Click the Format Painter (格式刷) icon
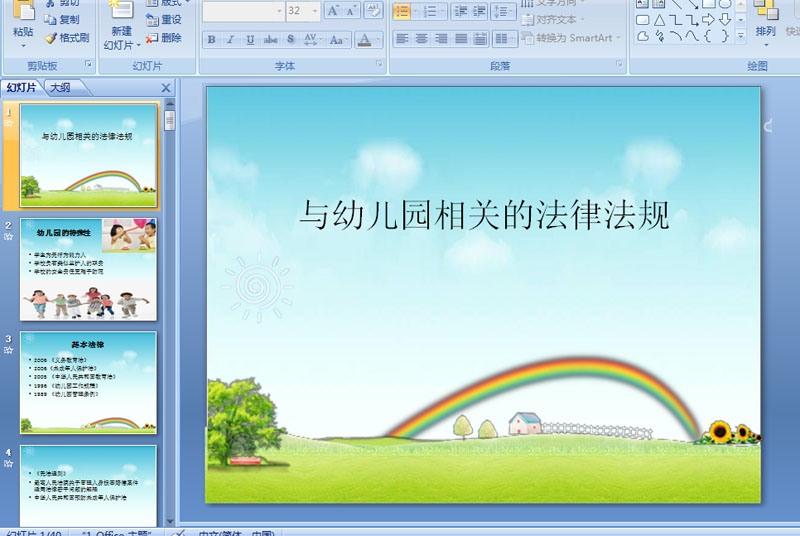Image resolution: width=800 pixels, height=536 pixels. (x=51, y=38)
